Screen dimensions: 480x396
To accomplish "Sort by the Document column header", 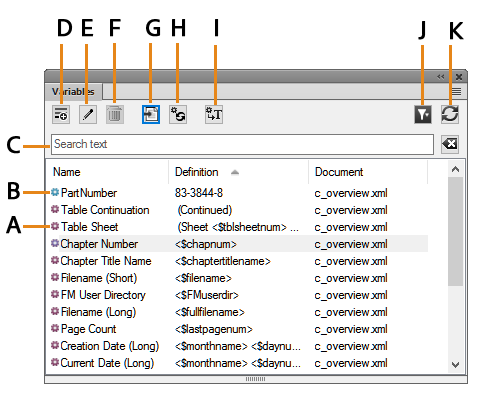I will coord(339,172).
